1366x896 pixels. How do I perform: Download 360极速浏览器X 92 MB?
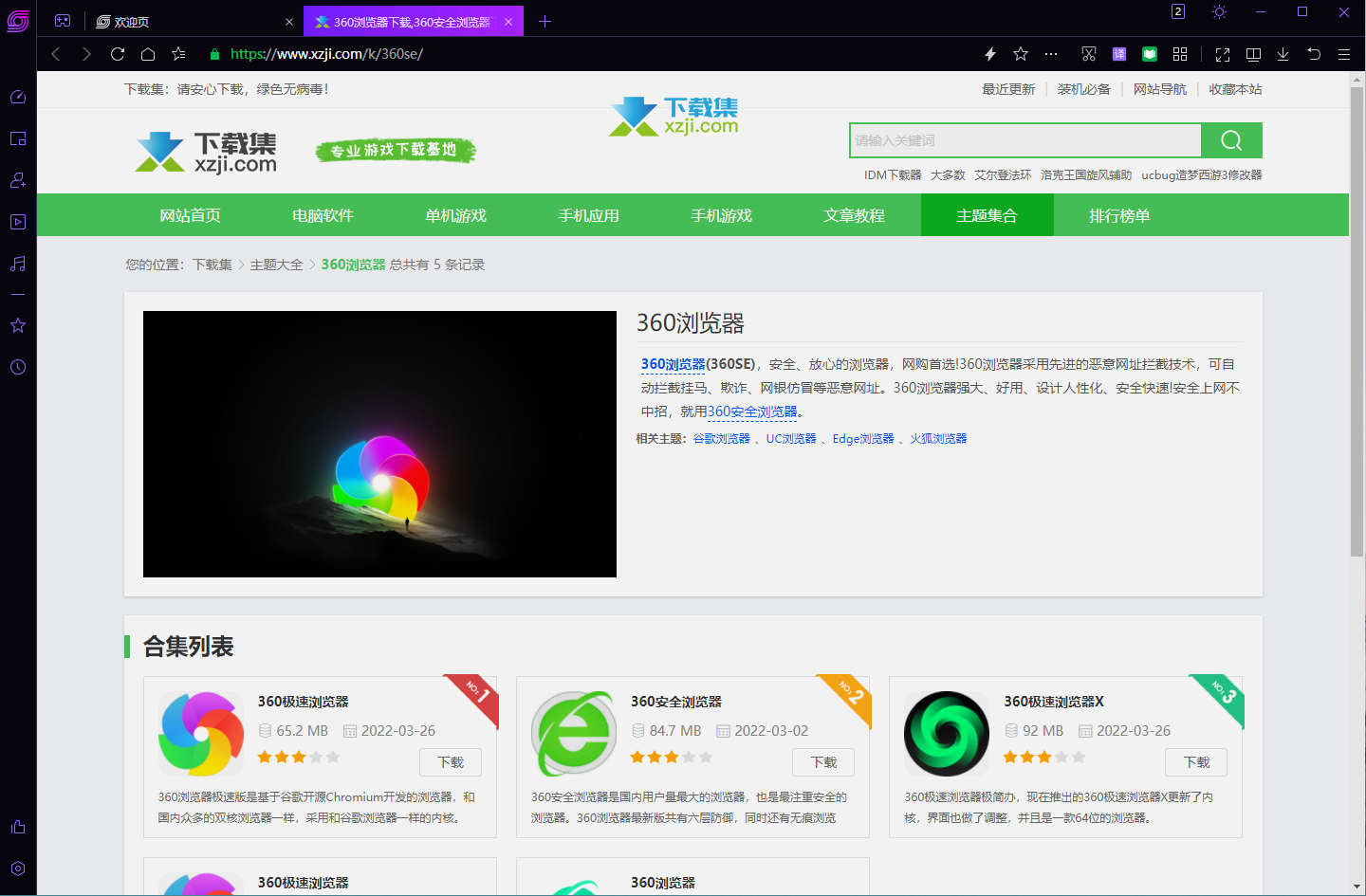[1196, 762]
